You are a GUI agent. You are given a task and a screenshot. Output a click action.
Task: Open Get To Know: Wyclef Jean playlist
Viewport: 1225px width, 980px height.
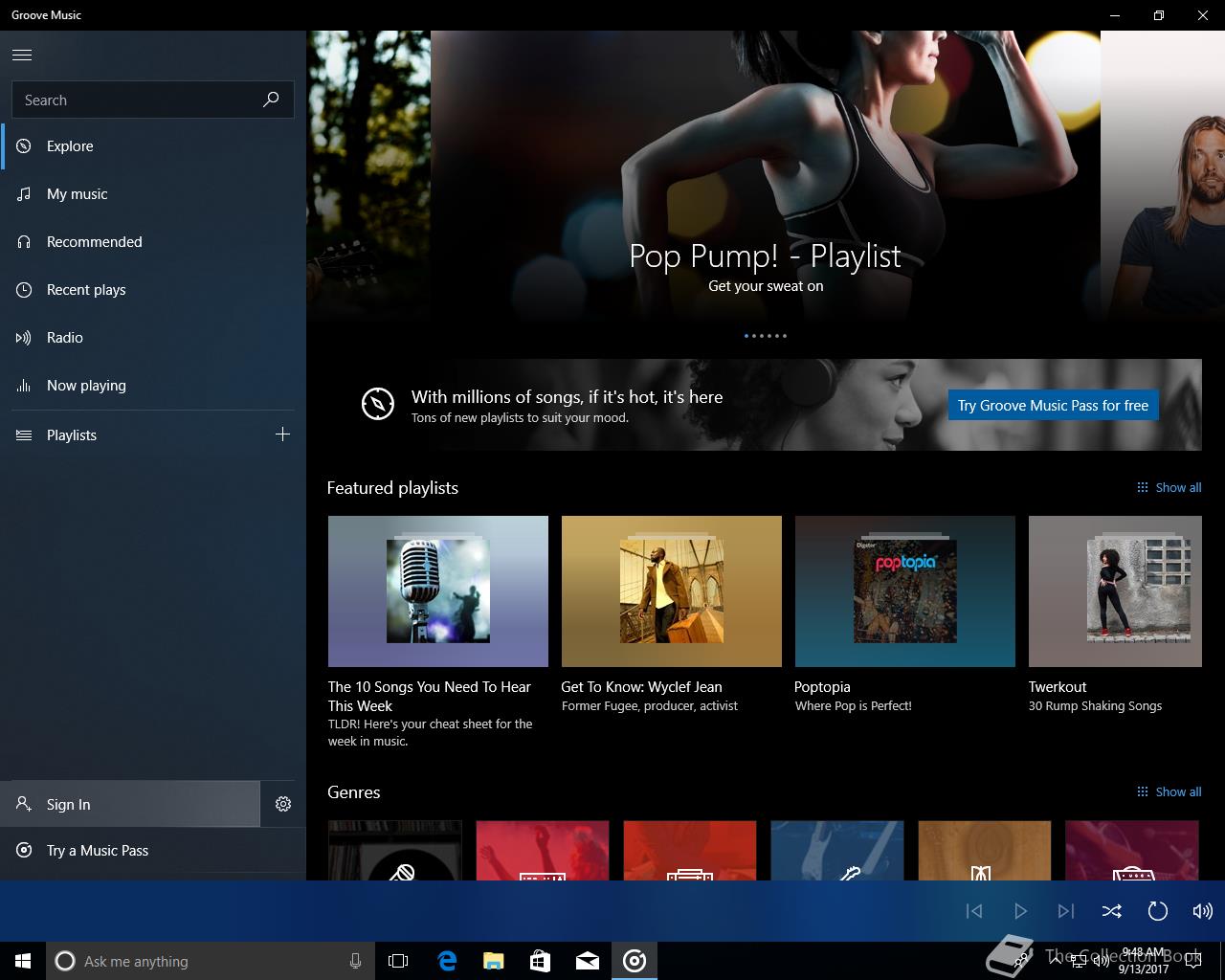tap(672, 591)
